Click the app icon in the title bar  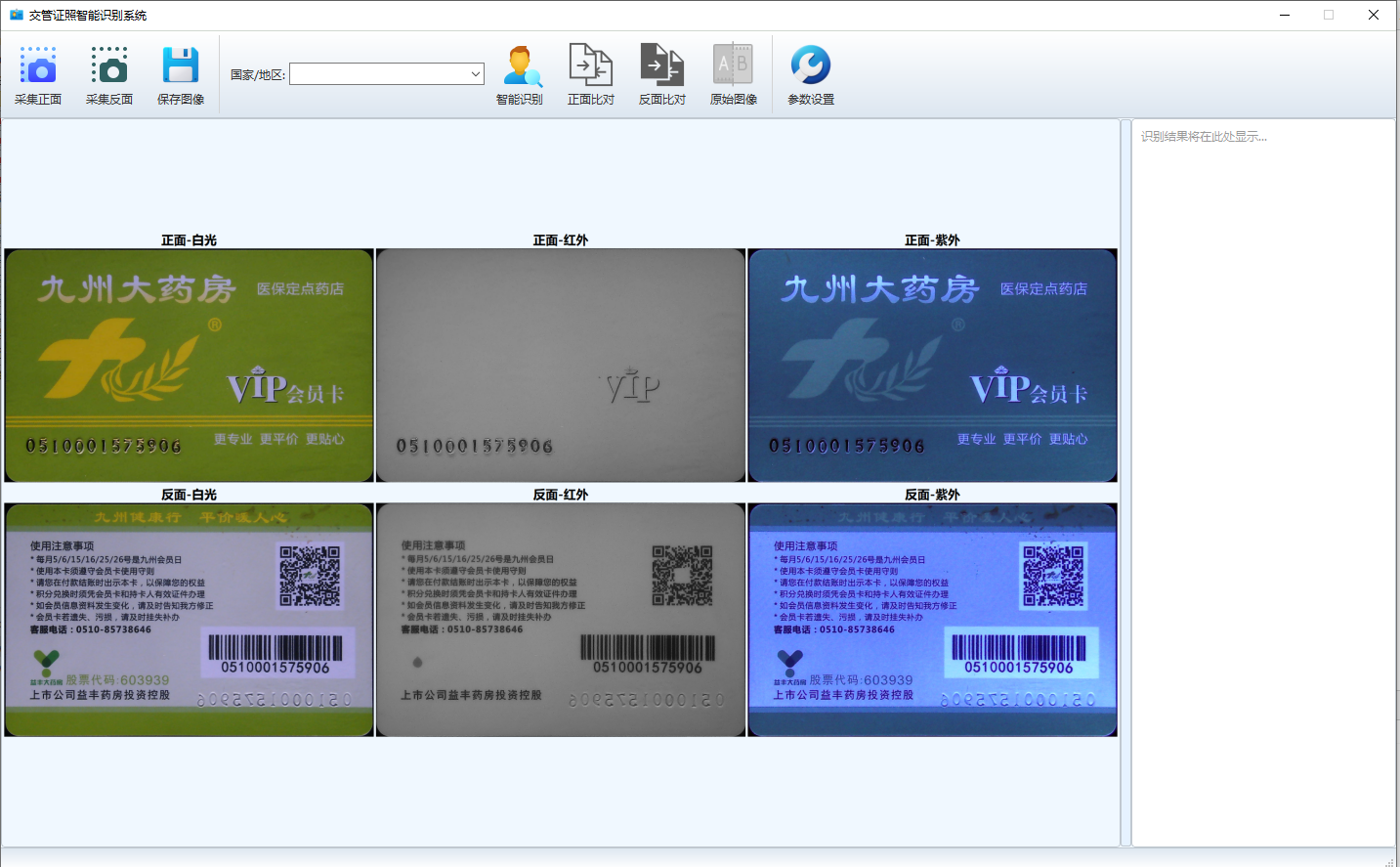pyautogui.click(x=17, y=15)
